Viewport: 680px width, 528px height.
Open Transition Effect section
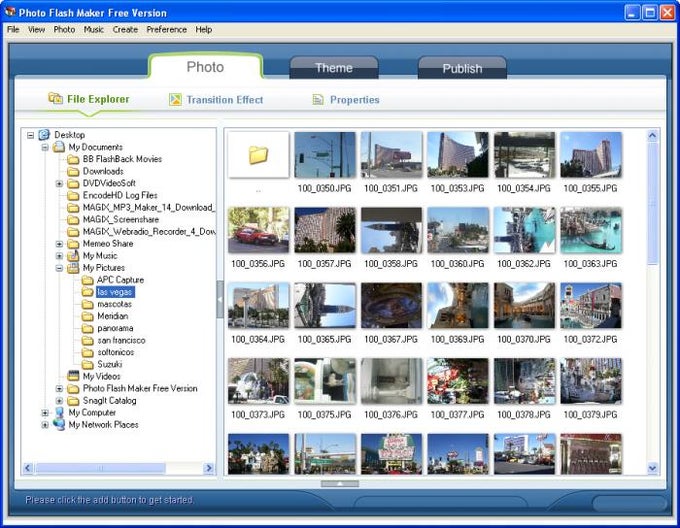click(216, 100)
